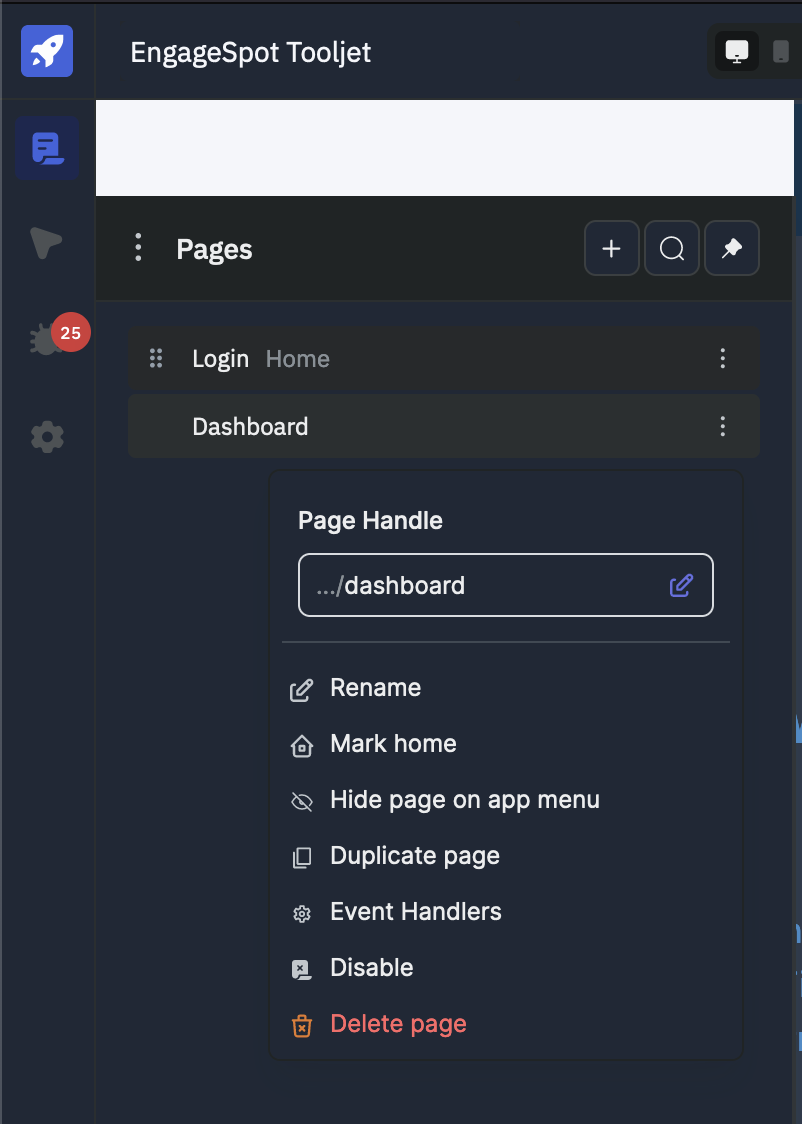
Task: Open Dashboard page options menu
Action: coord(722,427)
